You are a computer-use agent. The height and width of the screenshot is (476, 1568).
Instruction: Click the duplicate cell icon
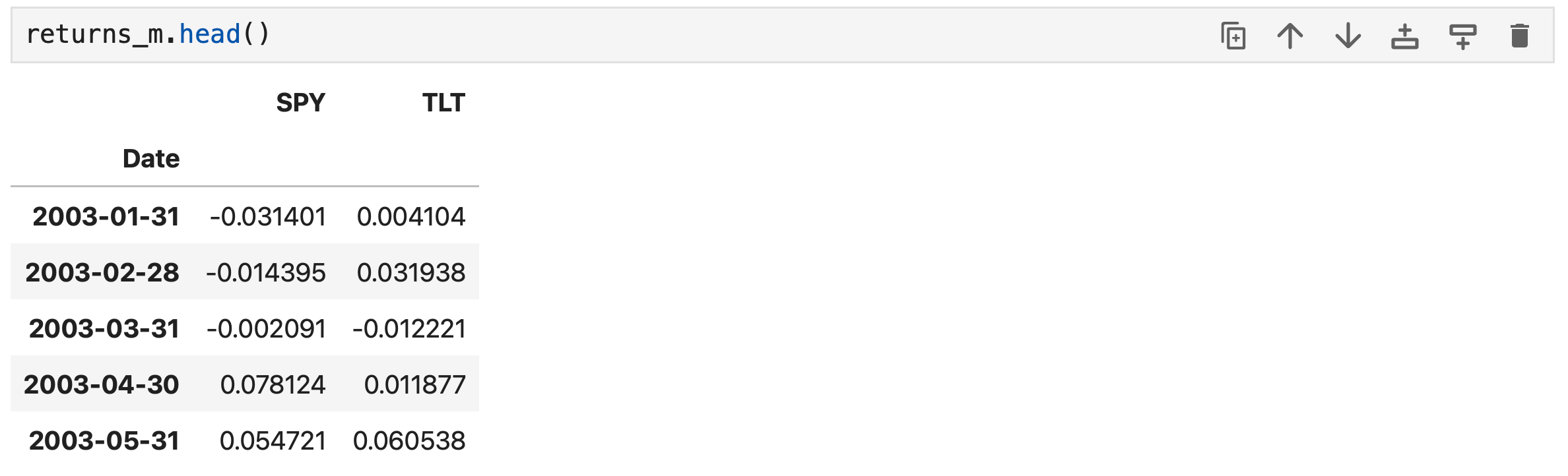1233,36
